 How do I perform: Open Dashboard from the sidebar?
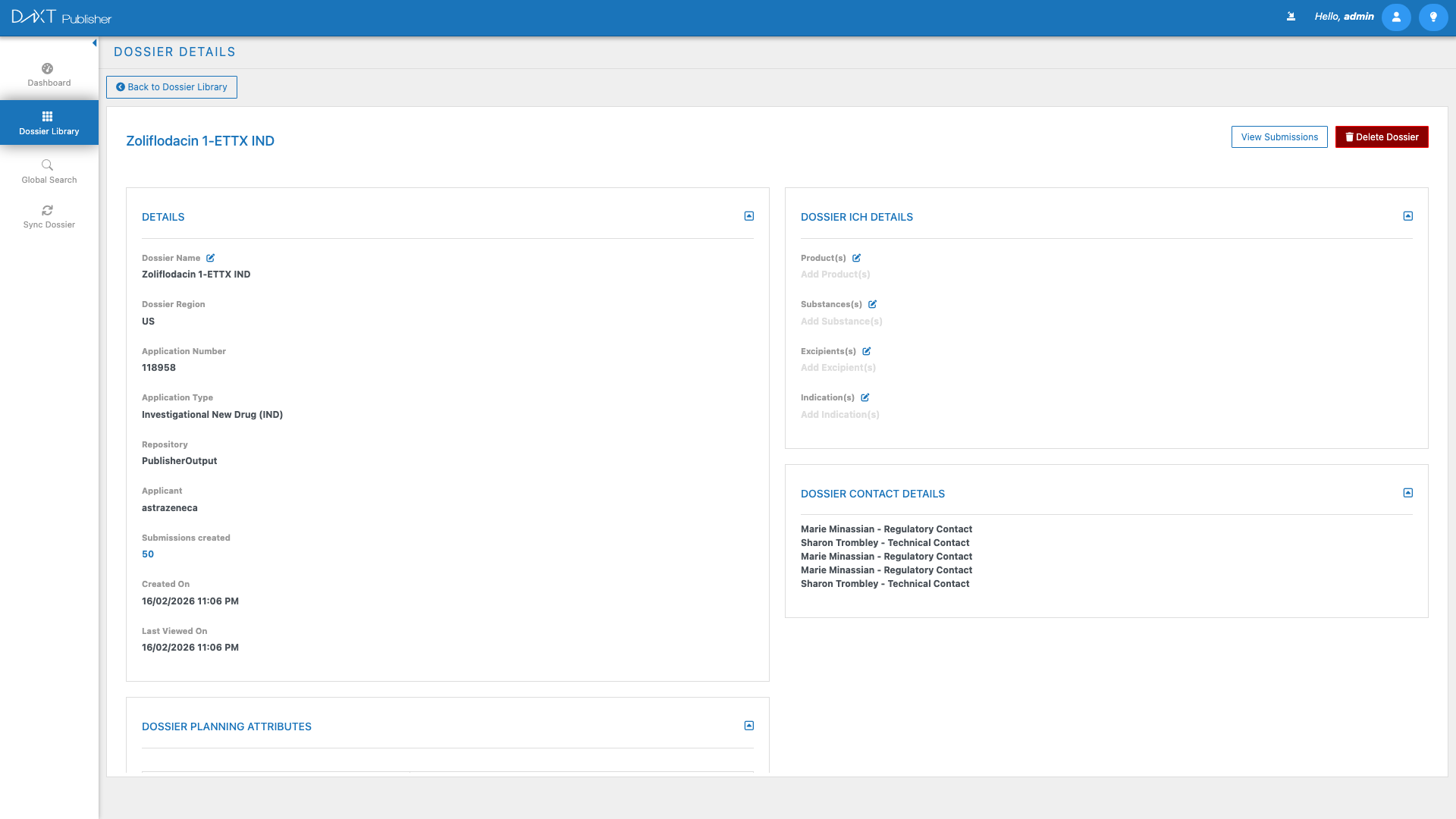(x=49, y=74)
